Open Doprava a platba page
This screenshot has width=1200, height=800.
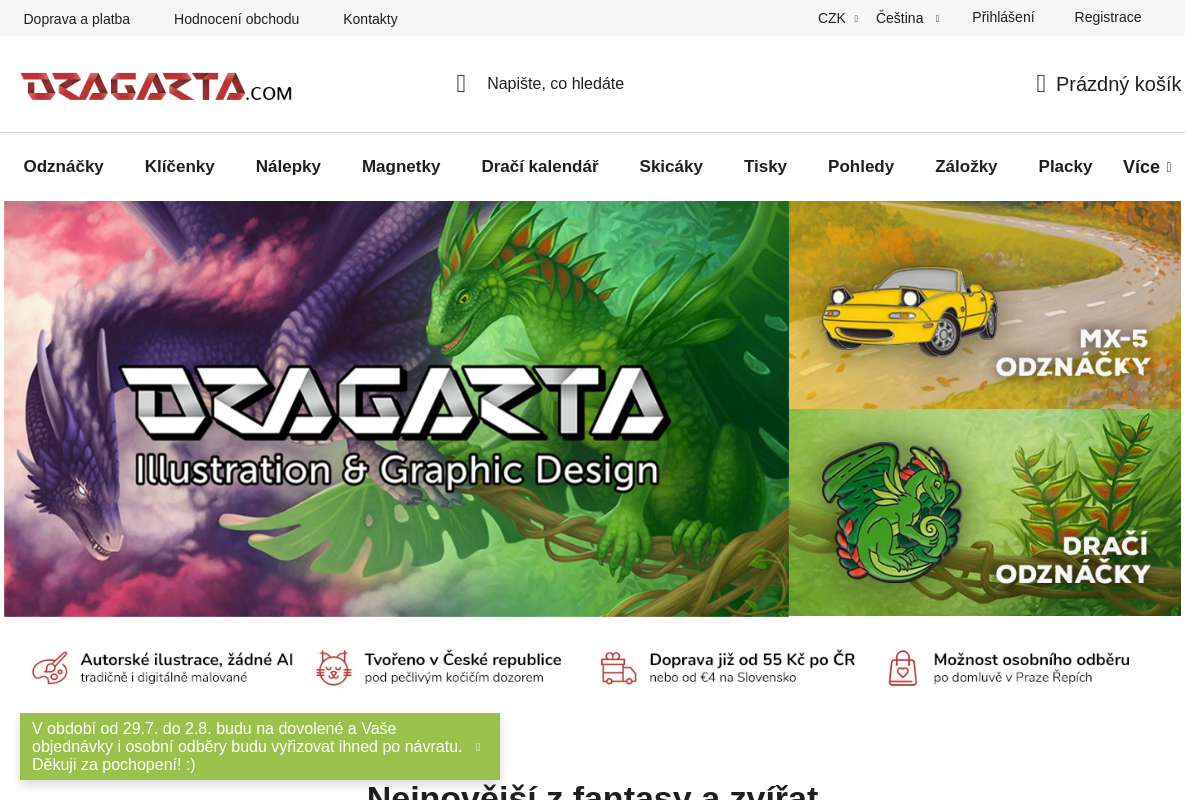tap(77, 19)
